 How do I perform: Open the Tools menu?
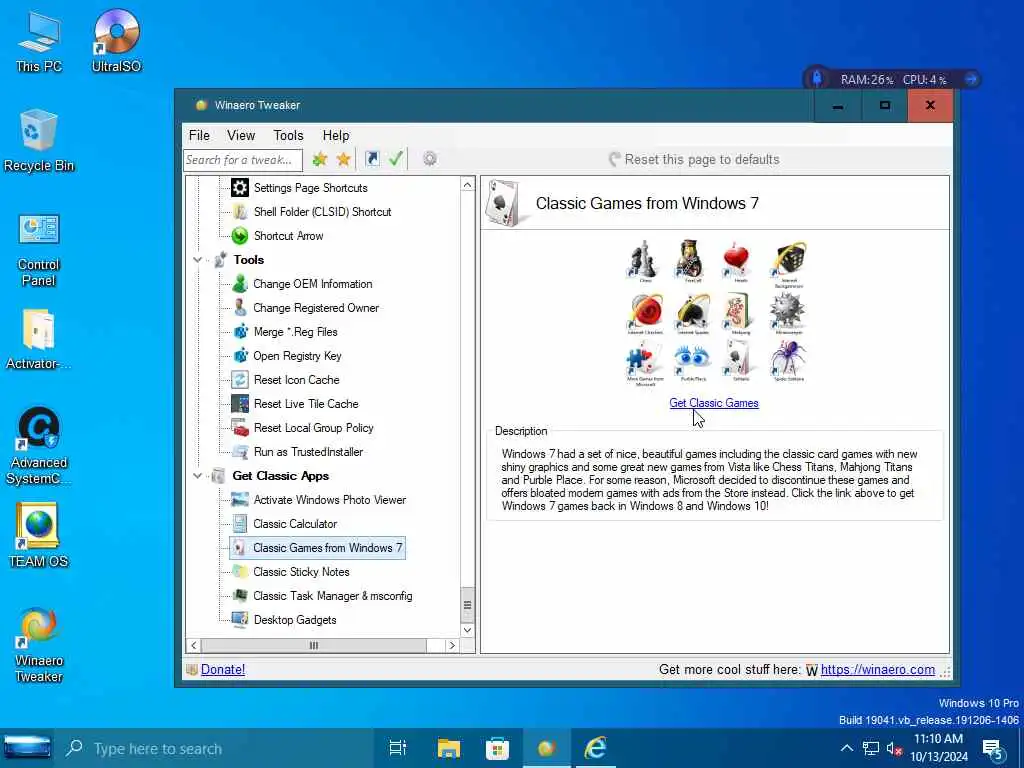(288, 135)
